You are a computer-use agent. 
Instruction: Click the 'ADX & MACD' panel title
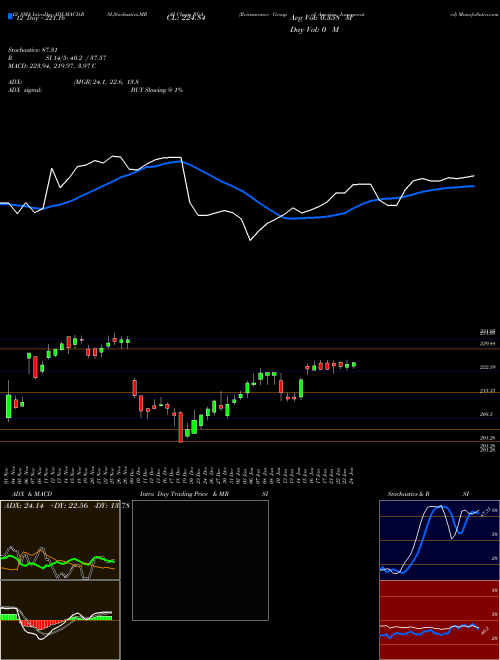pos(32,494)
